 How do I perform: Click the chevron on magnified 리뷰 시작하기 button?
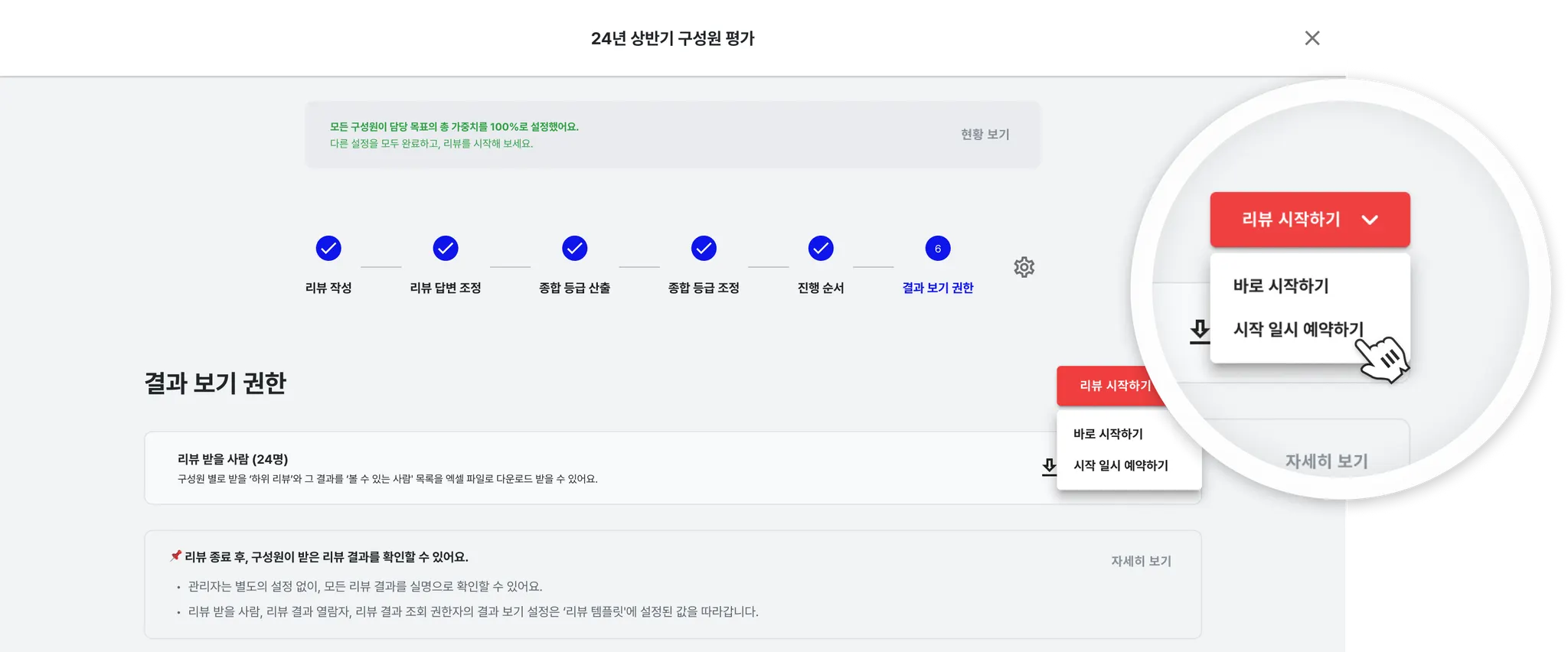pyautogui.click(x=1370, y=220)
